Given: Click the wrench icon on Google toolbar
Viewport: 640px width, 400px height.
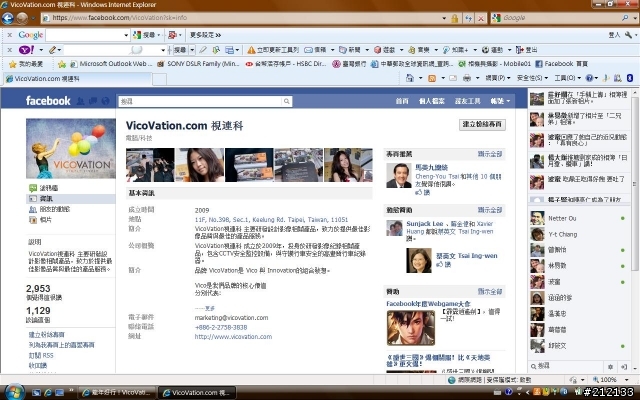Looking at the screenshot, I should pyautogui.click(x=629, y=35).
